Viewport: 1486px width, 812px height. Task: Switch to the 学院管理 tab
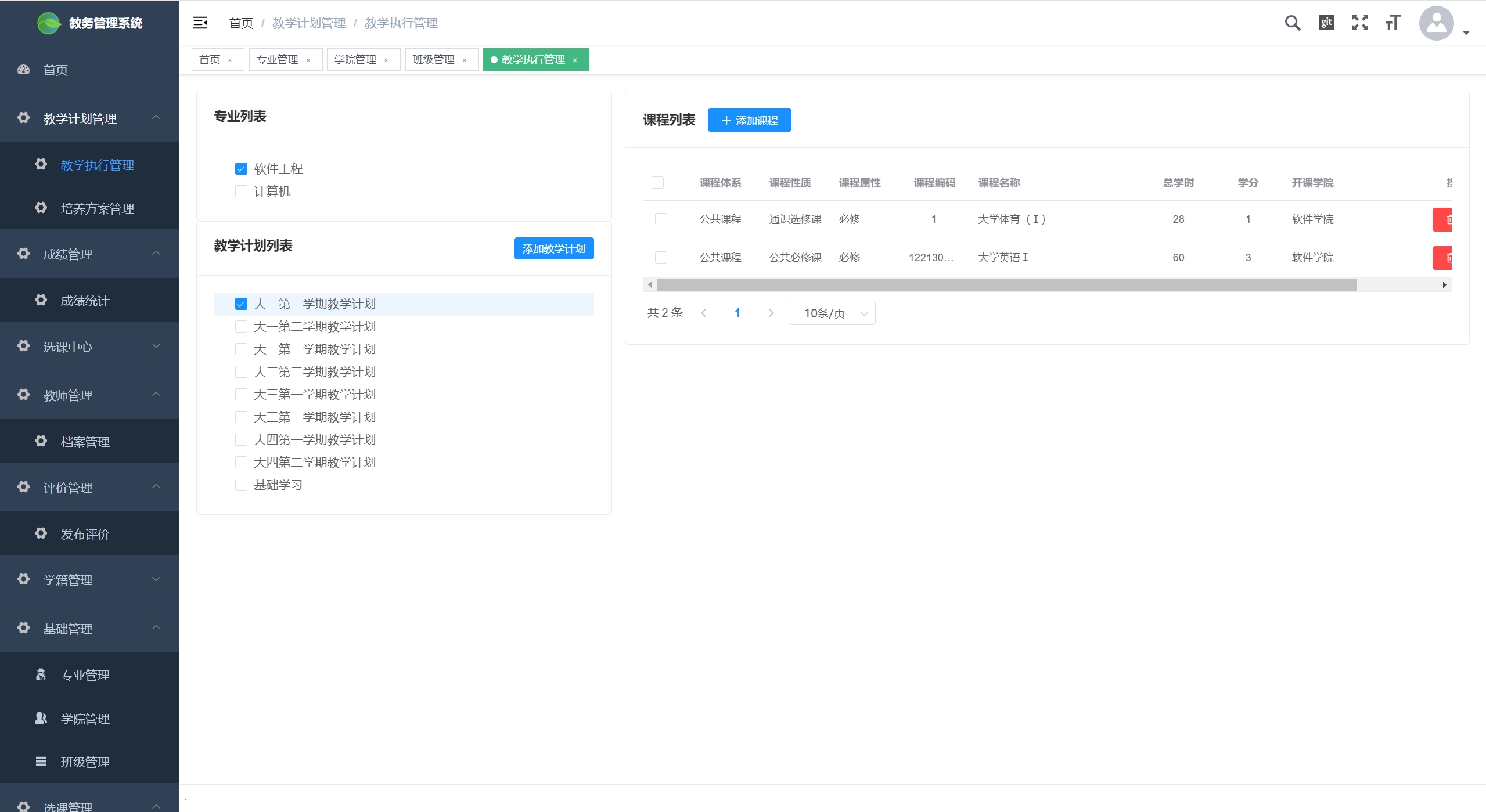355,60
